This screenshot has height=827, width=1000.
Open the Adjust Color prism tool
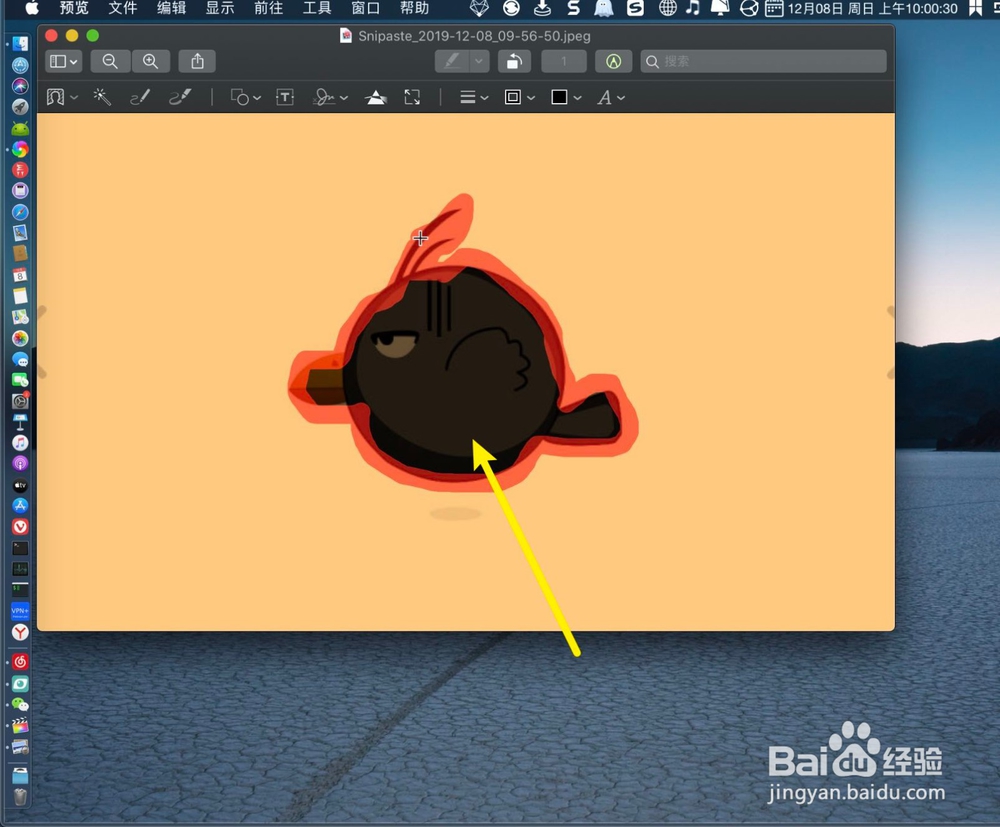point(376,97)
